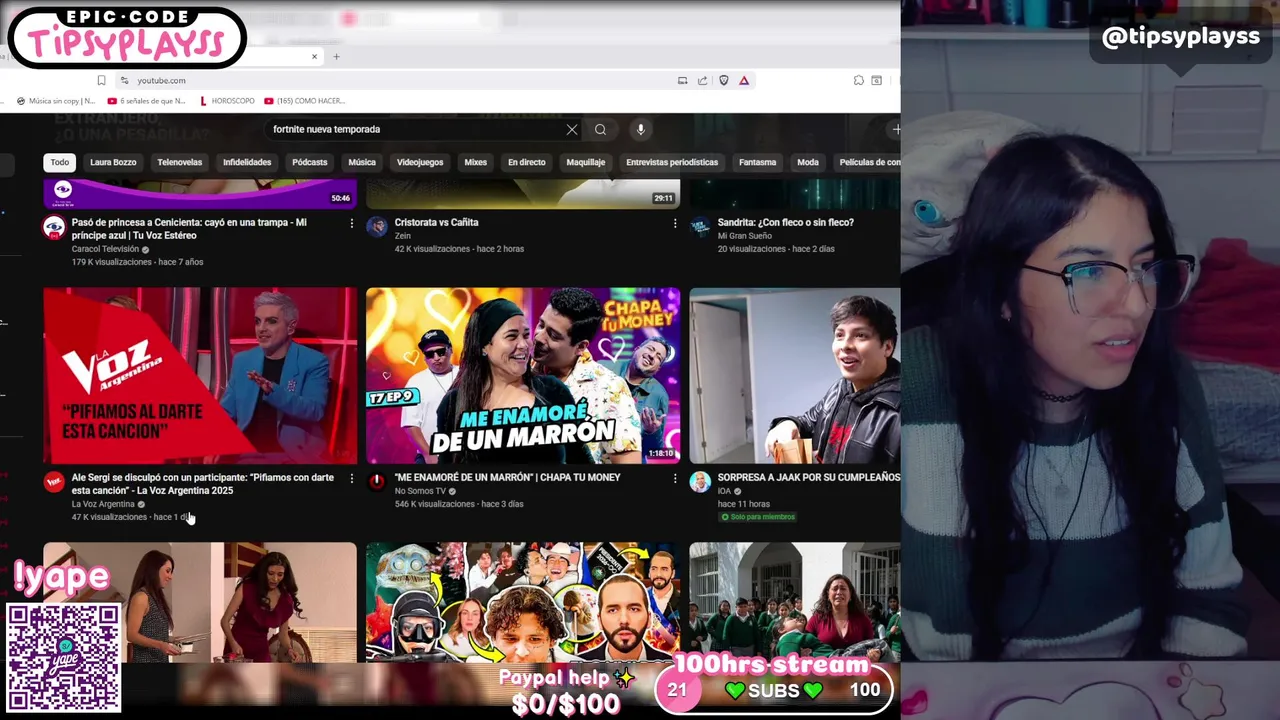
Task: Select the 'Moda' chip
Action: (808, 162)
